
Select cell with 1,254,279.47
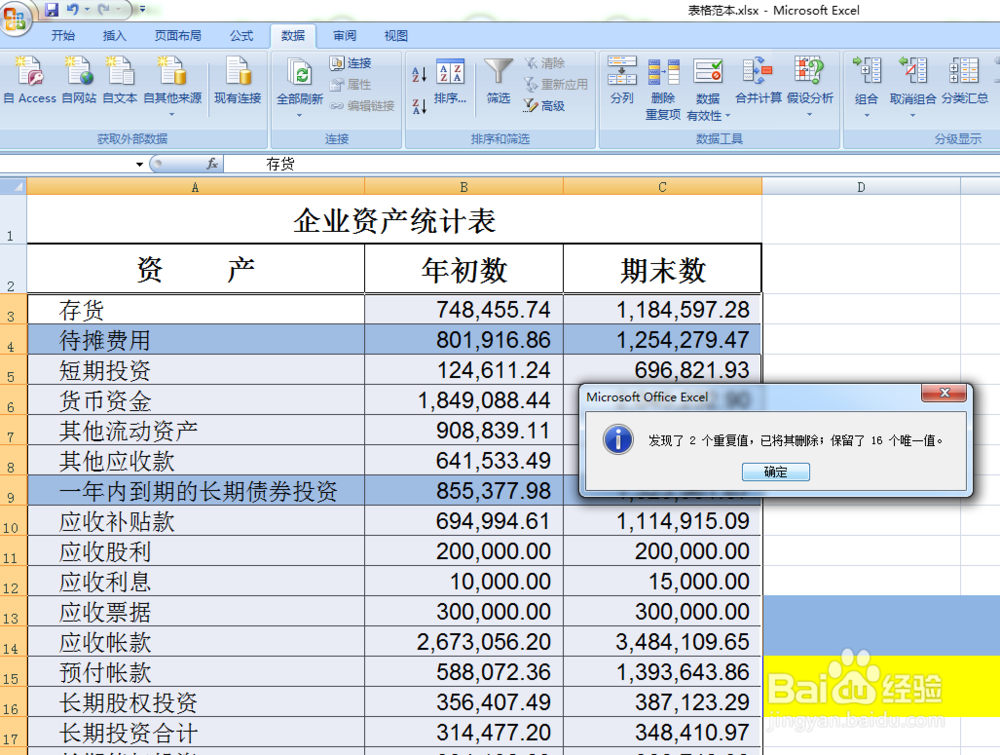coord(662,340)
